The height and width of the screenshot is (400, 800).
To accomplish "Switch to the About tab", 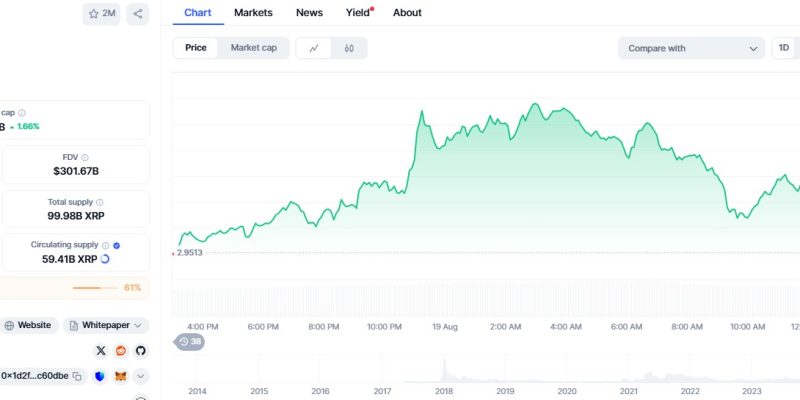I will click(407, 13).
